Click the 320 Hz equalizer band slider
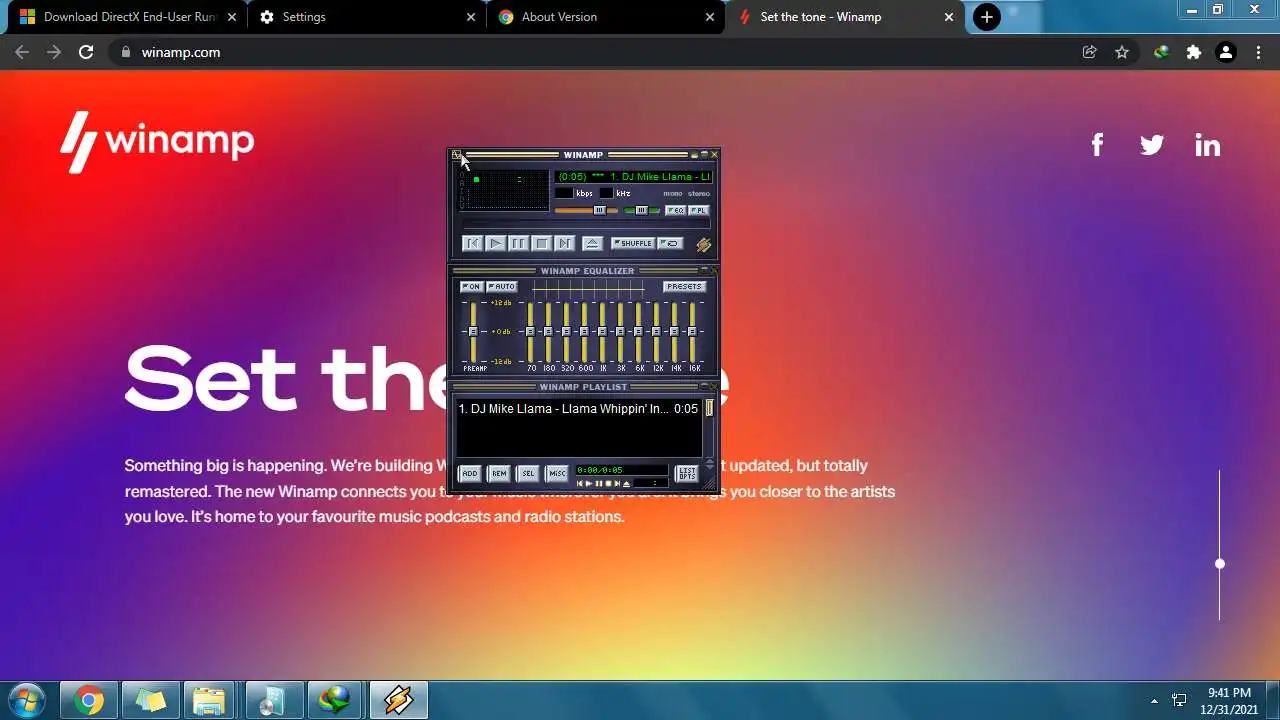Screen dimensions: 1280x720 [566, 332]
